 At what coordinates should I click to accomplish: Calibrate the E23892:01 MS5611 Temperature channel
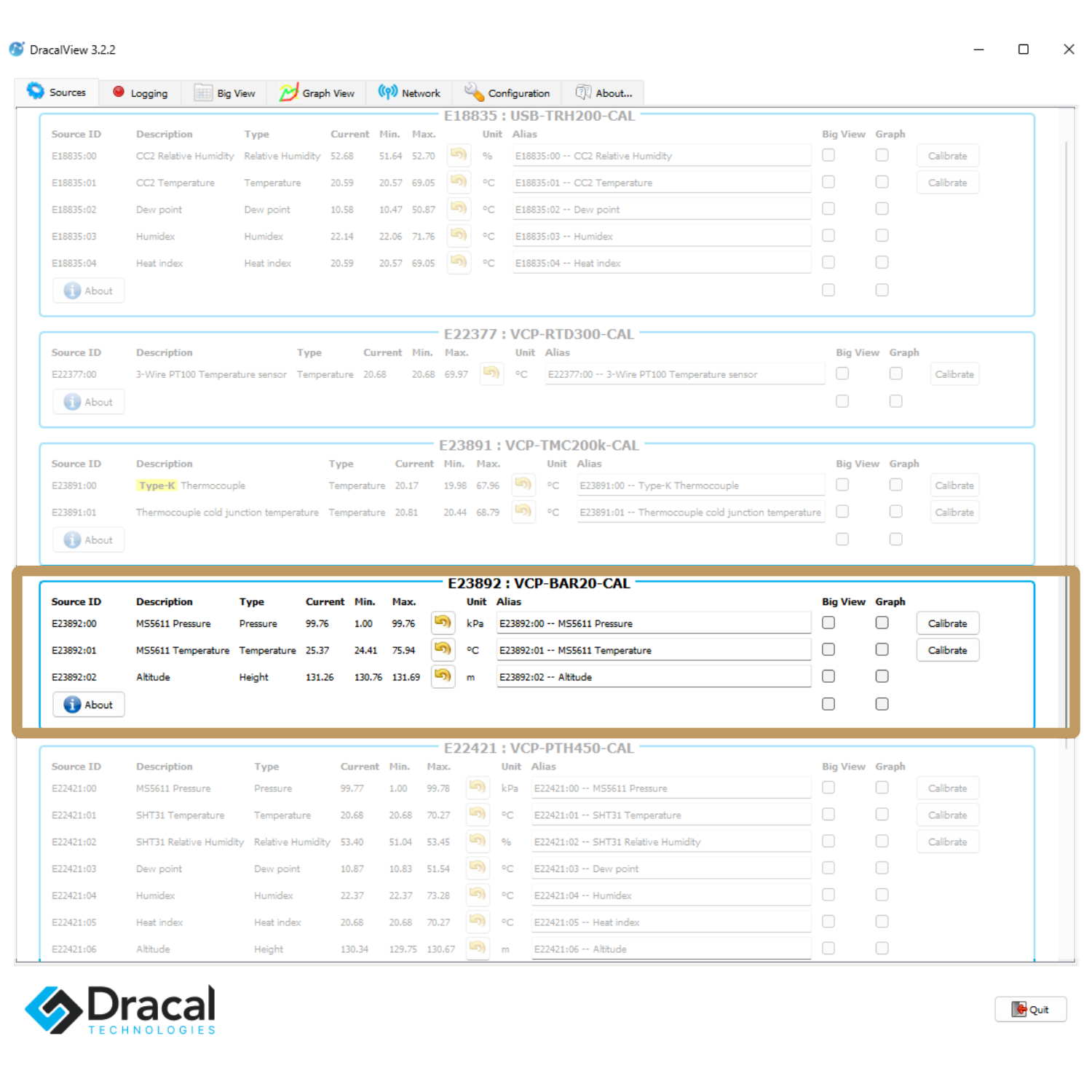click(x=947, y=650)
